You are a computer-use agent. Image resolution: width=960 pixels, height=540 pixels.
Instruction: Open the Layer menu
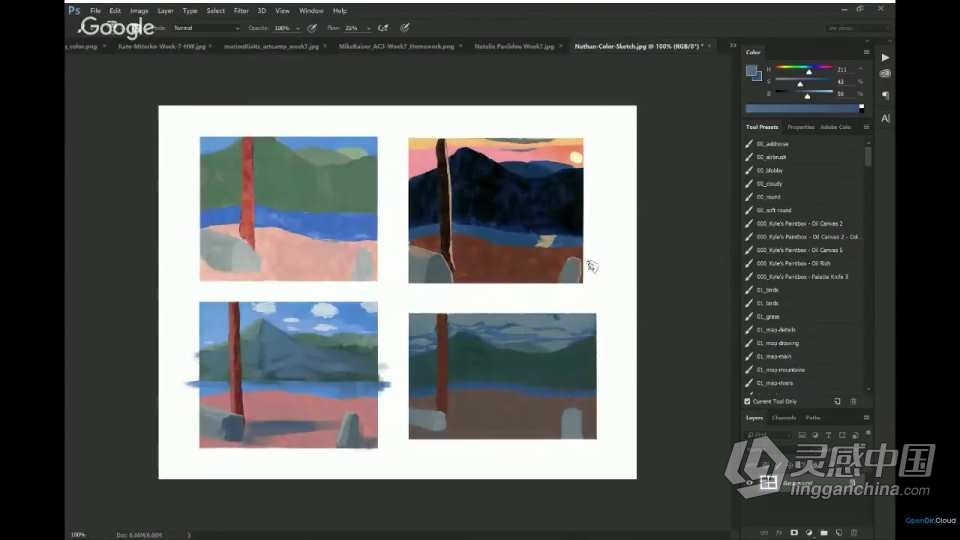tap(165, 11)
